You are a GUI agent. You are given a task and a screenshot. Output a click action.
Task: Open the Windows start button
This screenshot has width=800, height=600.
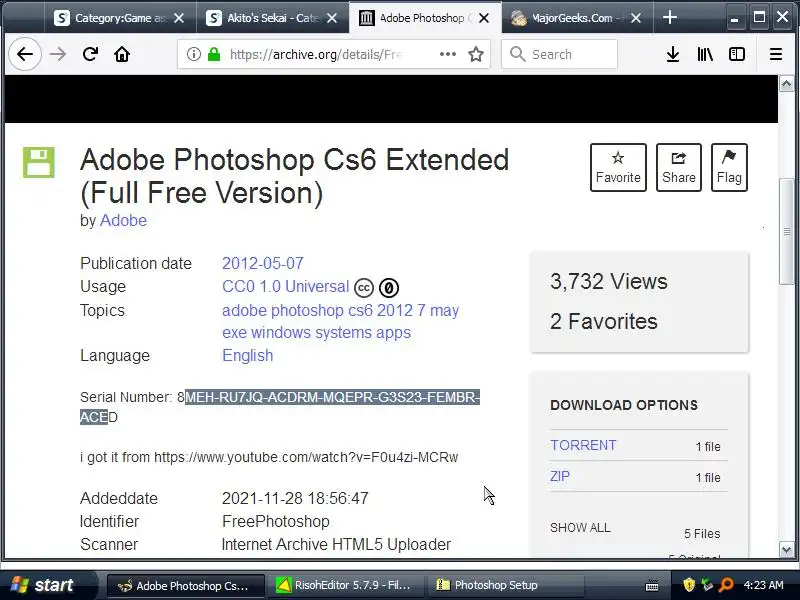tap(47, 585)
